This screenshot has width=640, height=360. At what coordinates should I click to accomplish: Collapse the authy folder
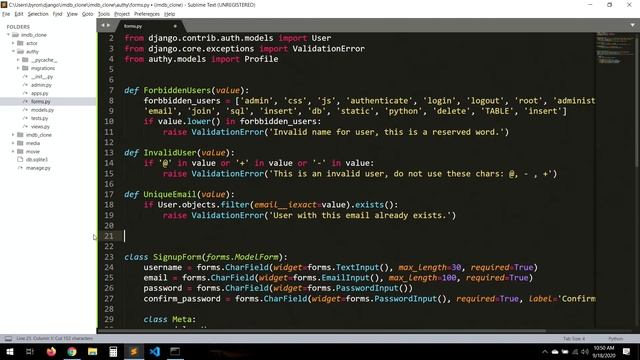(13, 51)
